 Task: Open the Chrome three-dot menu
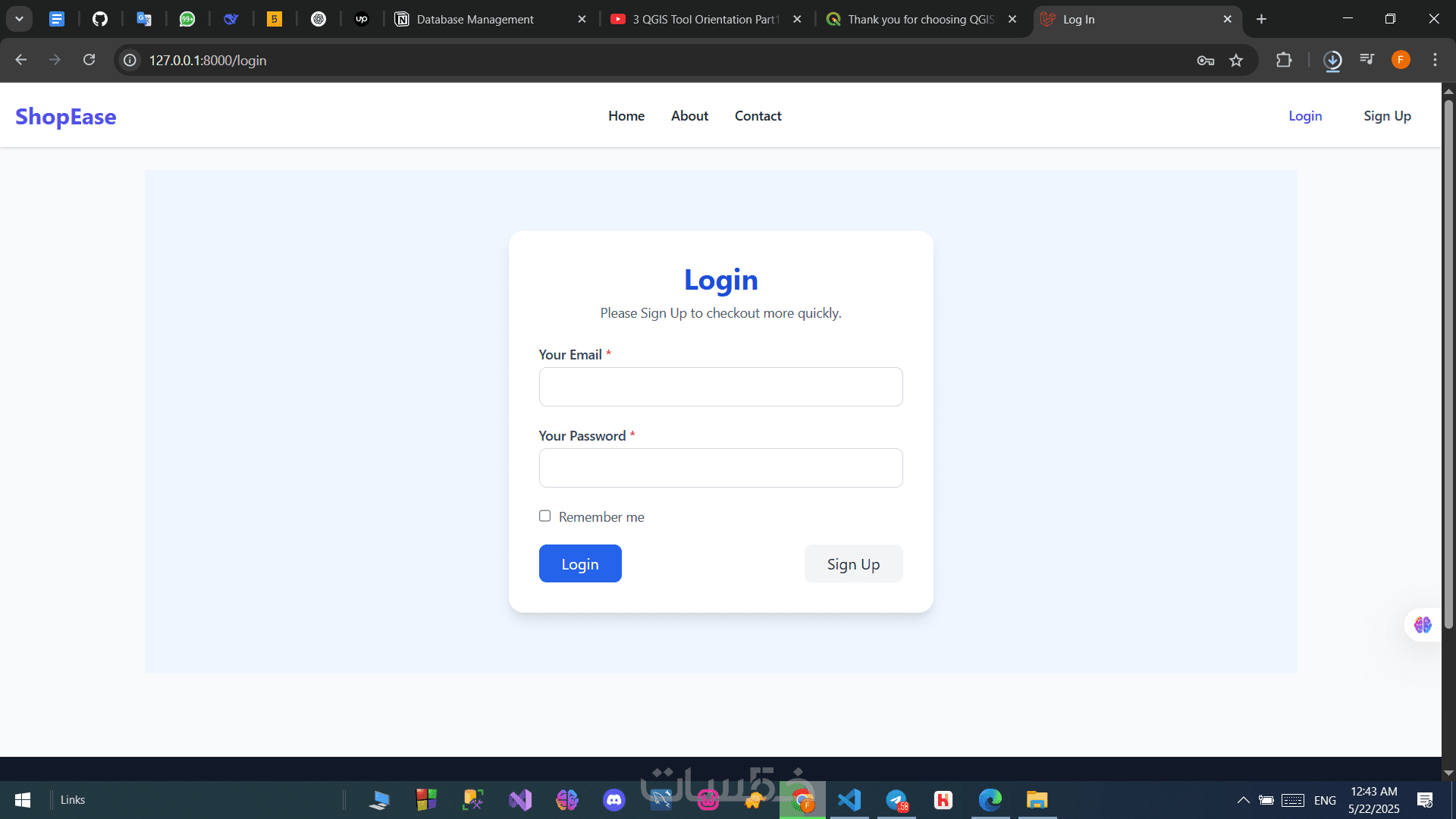click(1435, 60)
